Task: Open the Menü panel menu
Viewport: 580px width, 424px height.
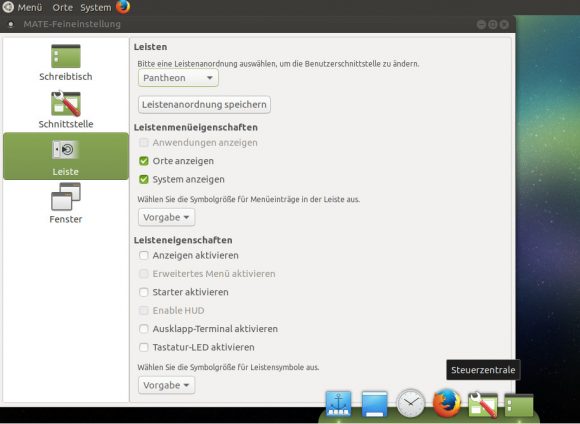Action: pos(30,7)
